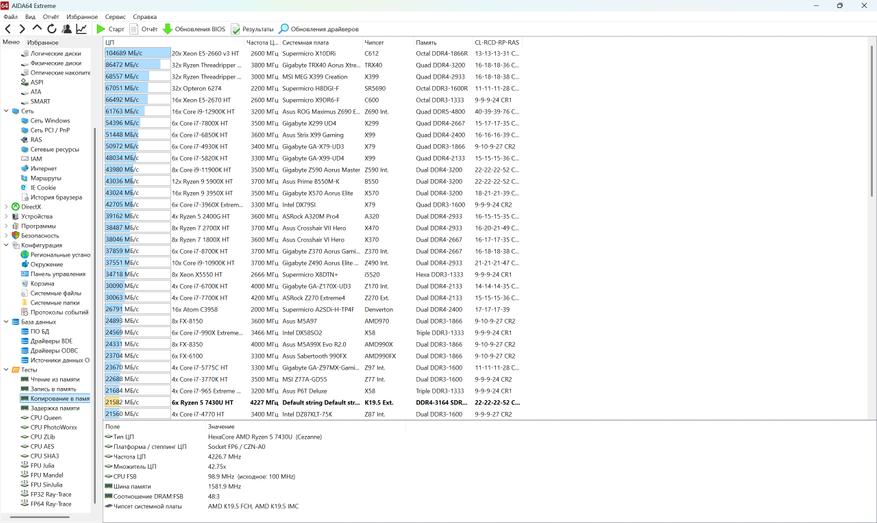Image resolution: width=877 pixels, height=523 pixels.
Task: Go up one level with the up arrow icon
Action: click(x=37, y=28)
